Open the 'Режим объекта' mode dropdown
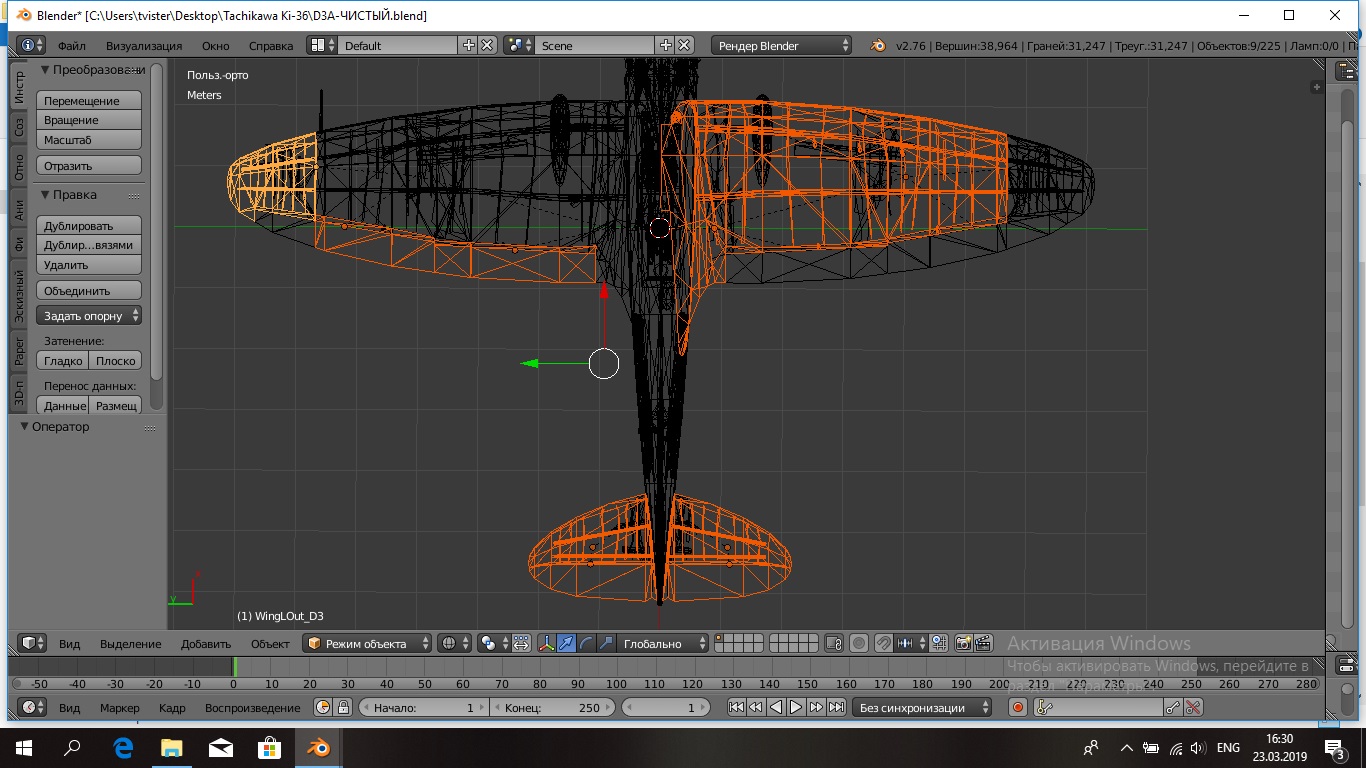Screen dimensions: 1366x768 tap(368, 643)
